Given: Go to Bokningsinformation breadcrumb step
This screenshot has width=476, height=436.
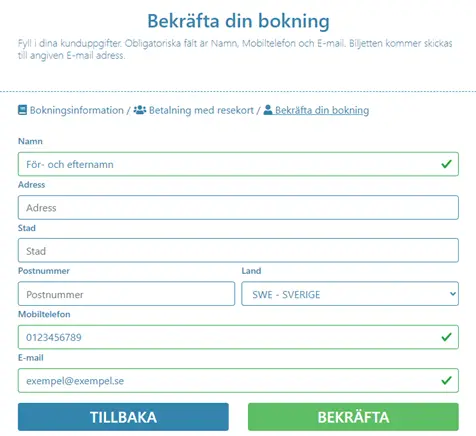Looking at the screenshot, I should (x=77, y=110).
